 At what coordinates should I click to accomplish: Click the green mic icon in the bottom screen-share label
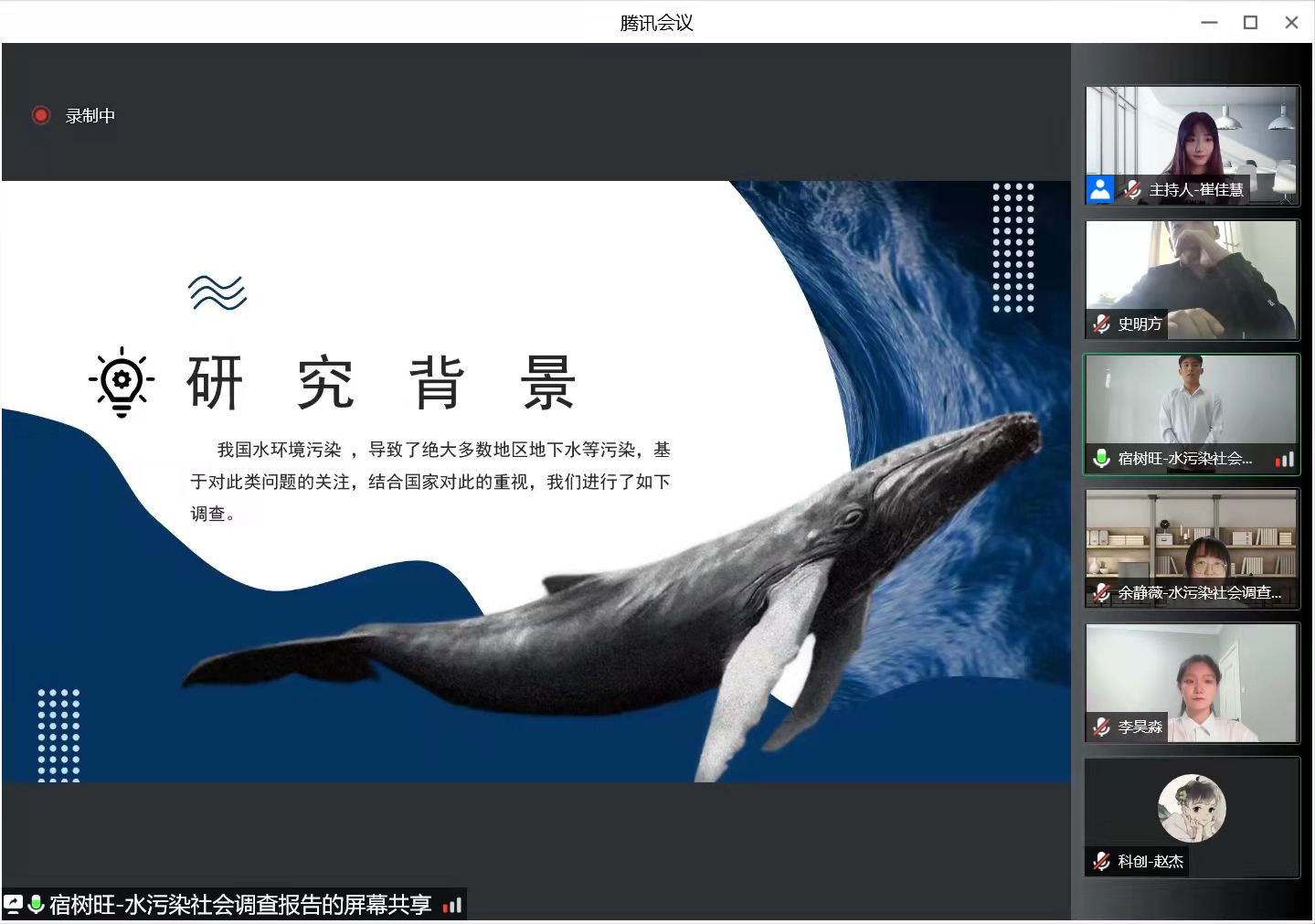36,905
